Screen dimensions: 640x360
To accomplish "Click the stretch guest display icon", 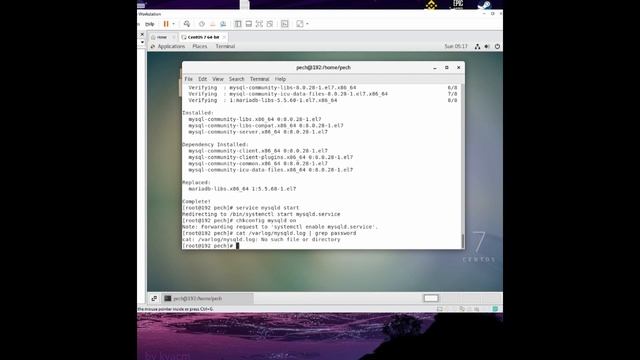I will click(x=300, y=24).
